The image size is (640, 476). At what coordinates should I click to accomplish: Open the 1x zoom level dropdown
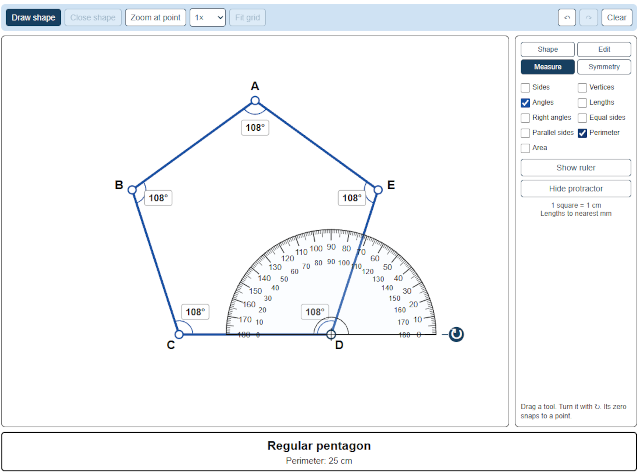click(x=207, y=18)
